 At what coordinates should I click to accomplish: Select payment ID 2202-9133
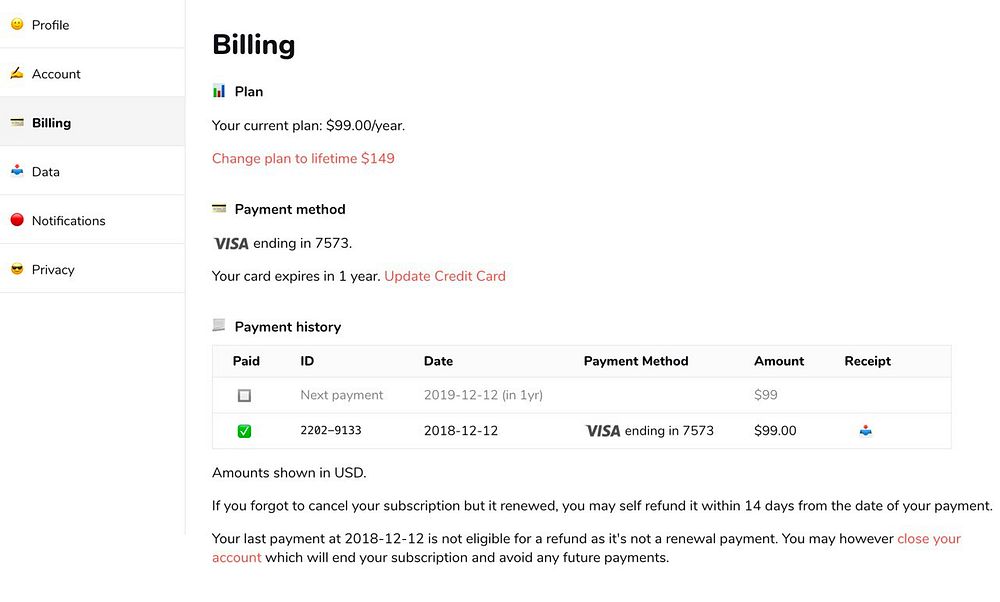(x=331, y=431)
